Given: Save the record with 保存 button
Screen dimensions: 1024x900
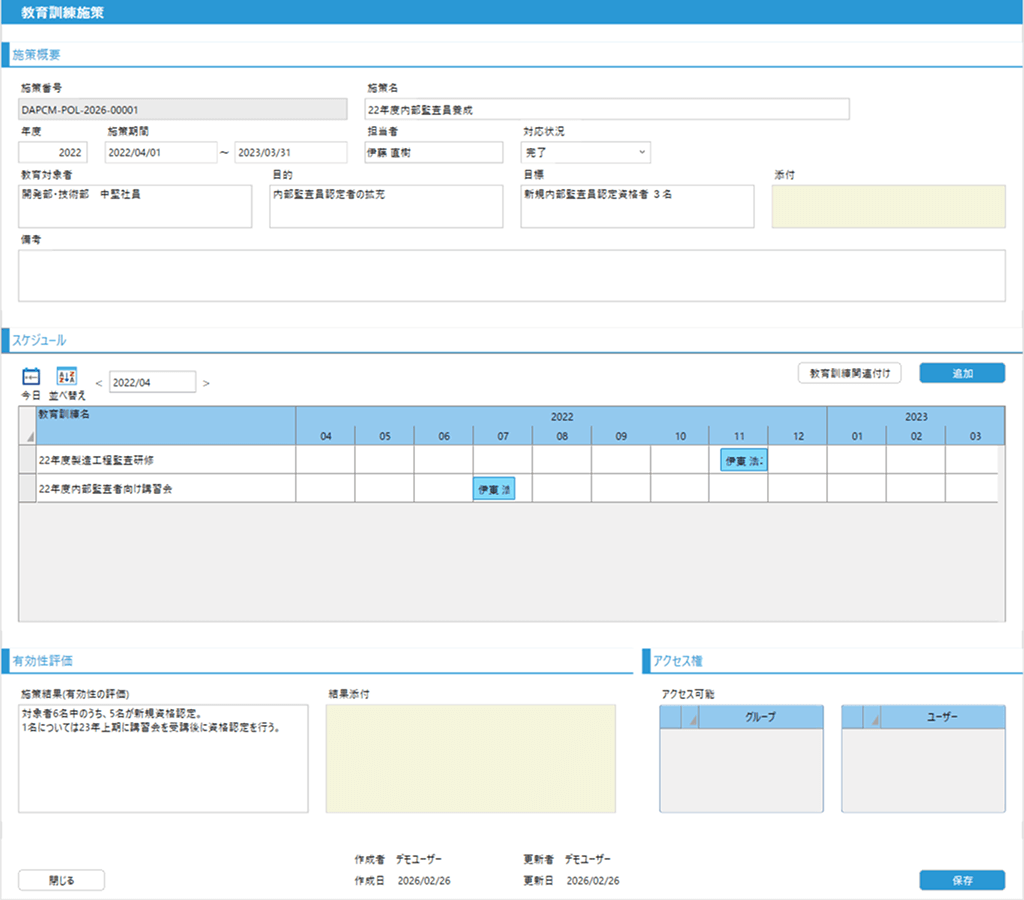Looking at the screenshot, I should (x=962, y=880).
